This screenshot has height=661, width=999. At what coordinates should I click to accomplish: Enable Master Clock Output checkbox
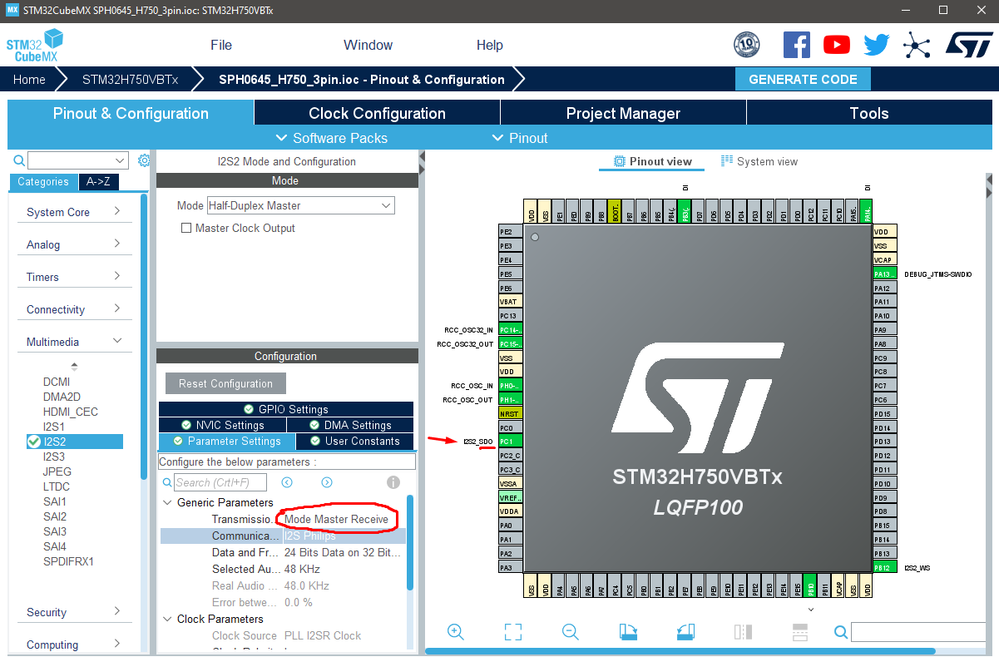coord(186,228)
